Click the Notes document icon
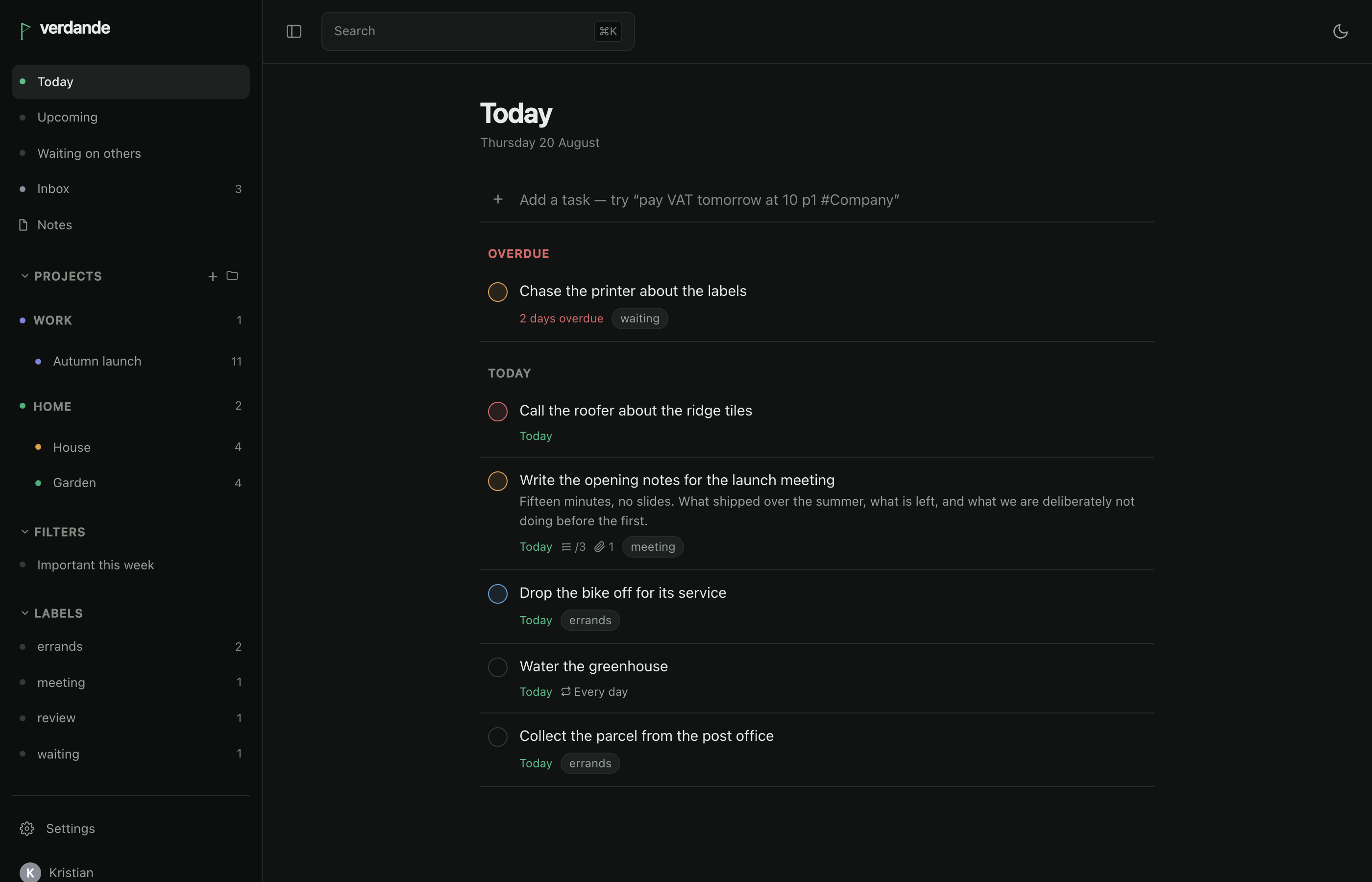The width and height of the screenshot is (1372, 882). [24, 225]
